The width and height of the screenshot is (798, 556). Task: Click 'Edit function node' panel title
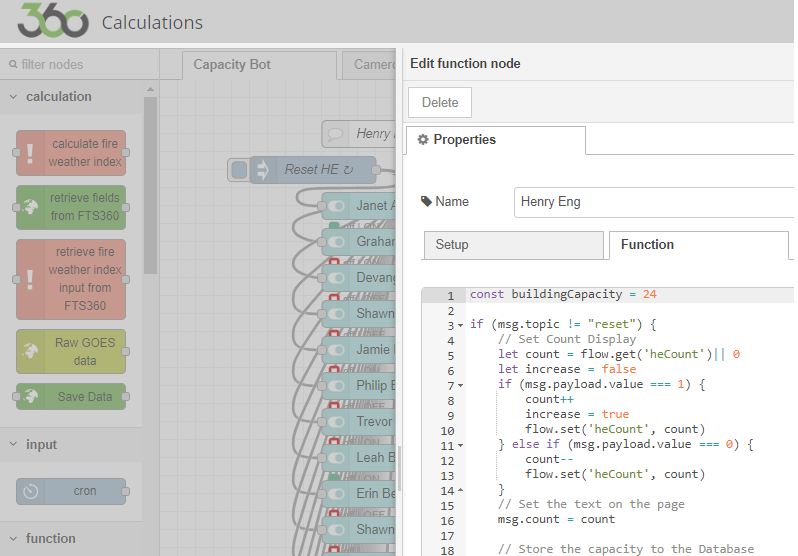point(465,64)
